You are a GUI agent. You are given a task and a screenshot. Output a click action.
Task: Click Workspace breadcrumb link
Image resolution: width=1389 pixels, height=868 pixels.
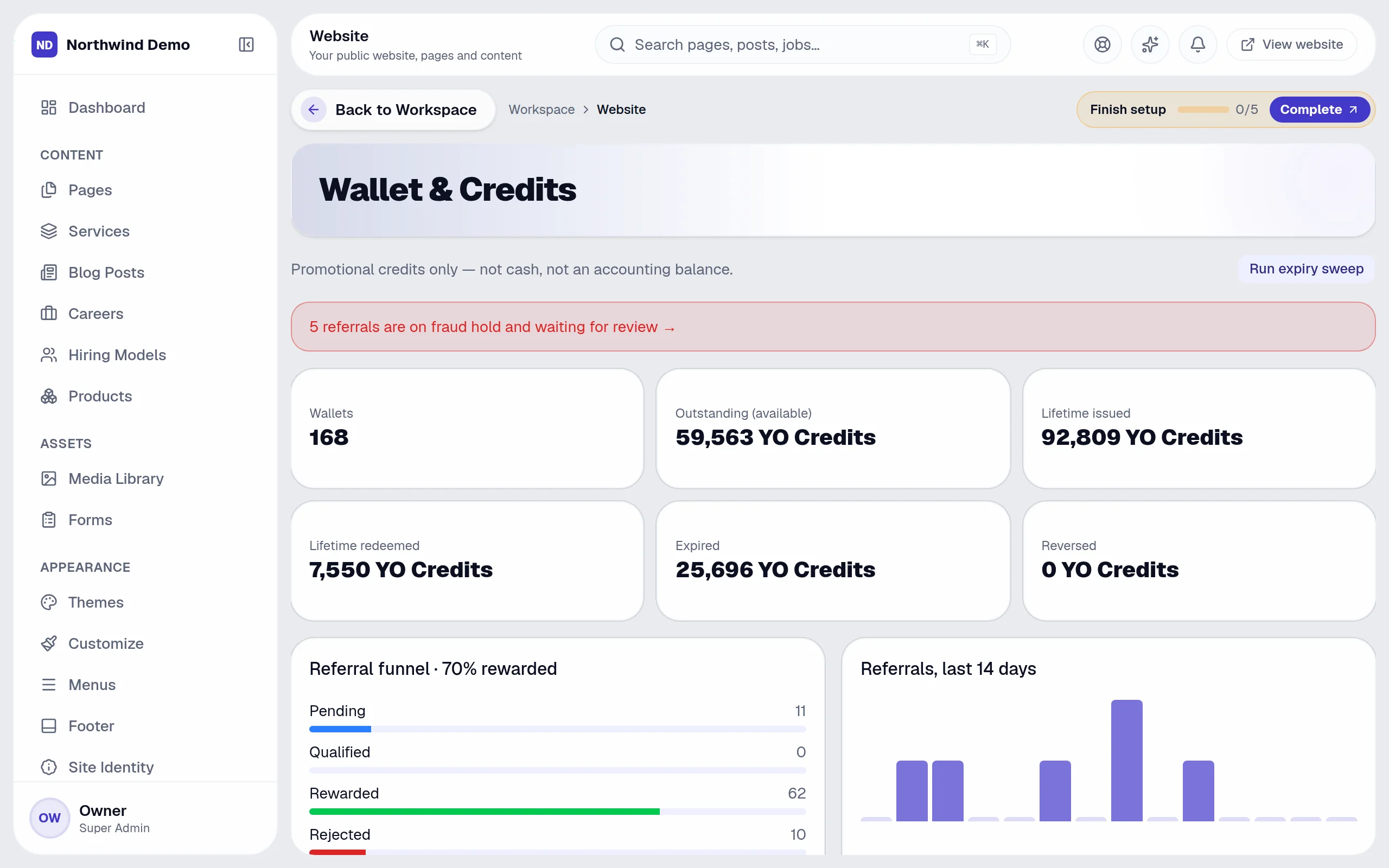tap(541, 109)
